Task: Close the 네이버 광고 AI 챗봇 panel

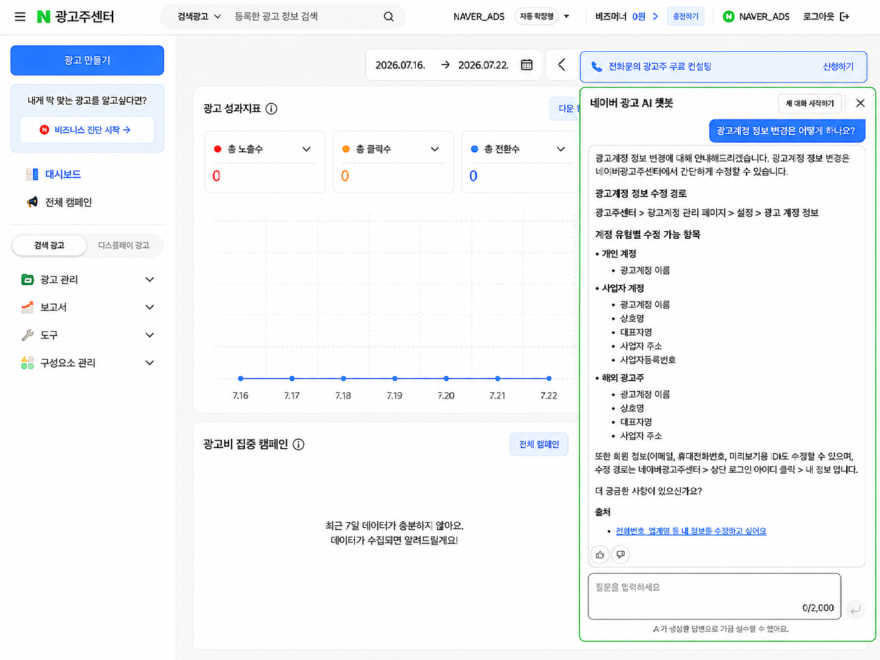Action: tap(860, 103)
